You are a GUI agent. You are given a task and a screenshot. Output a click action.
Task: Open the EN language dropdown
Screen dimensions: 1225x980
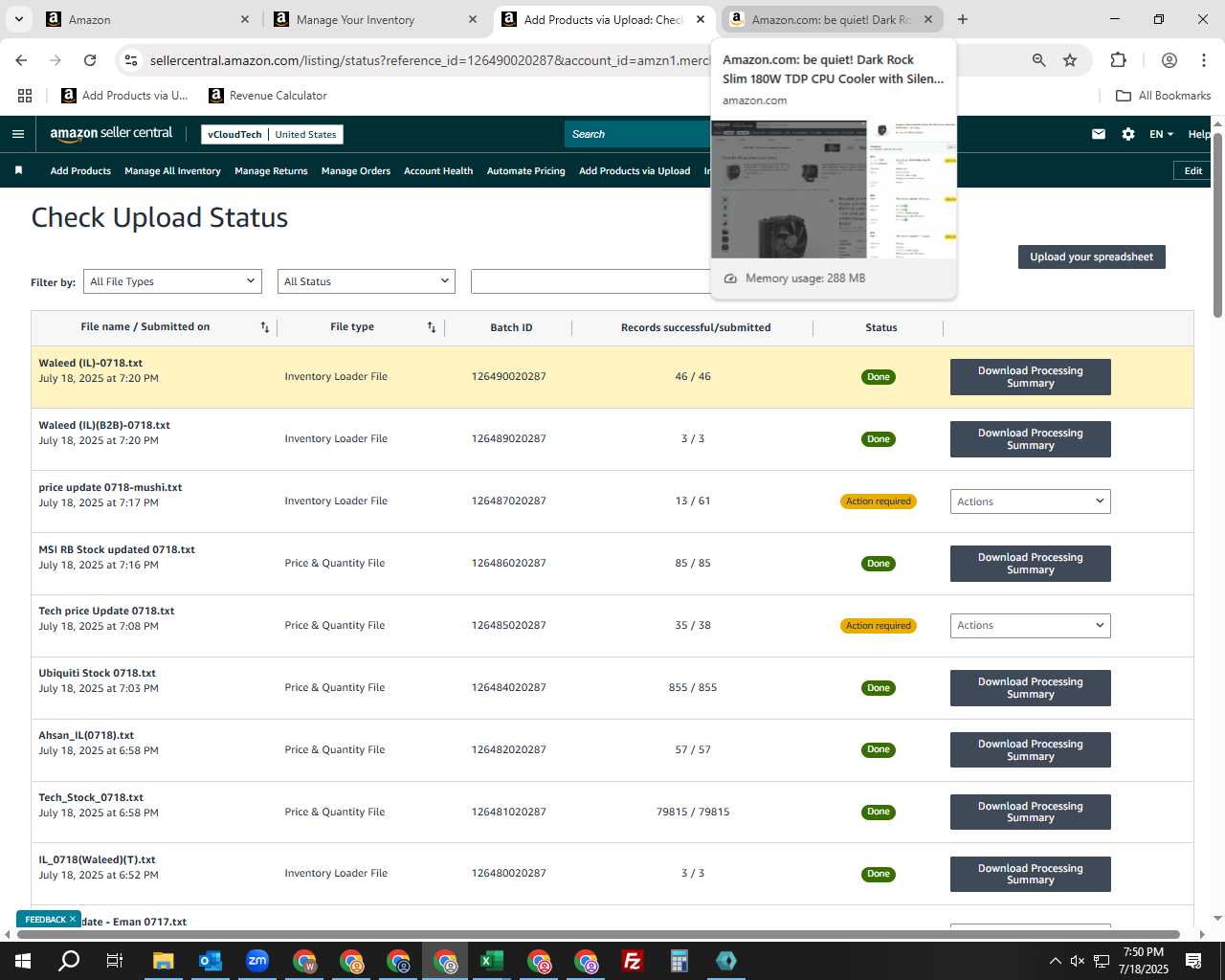pos(1161,134)
